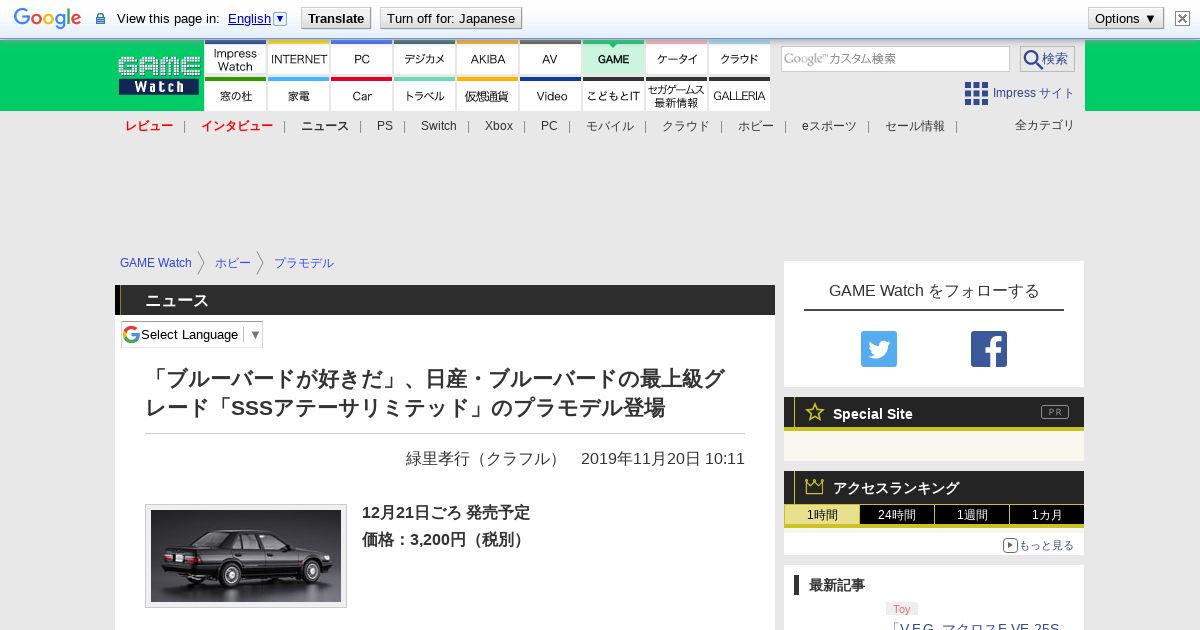
Task: Select the 1週間 ranking tab
Action: [x=972, y=515]
